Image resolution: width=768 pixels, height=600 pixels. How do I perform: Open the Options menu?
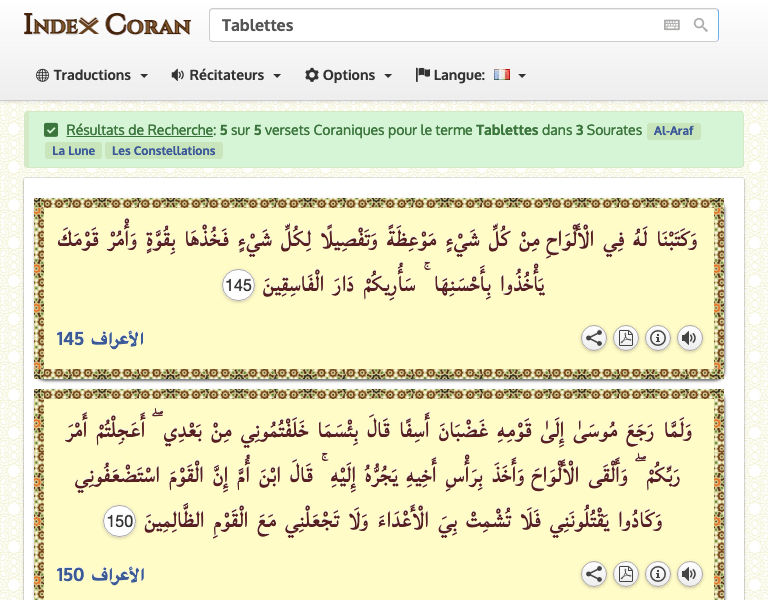coord(348,75)
